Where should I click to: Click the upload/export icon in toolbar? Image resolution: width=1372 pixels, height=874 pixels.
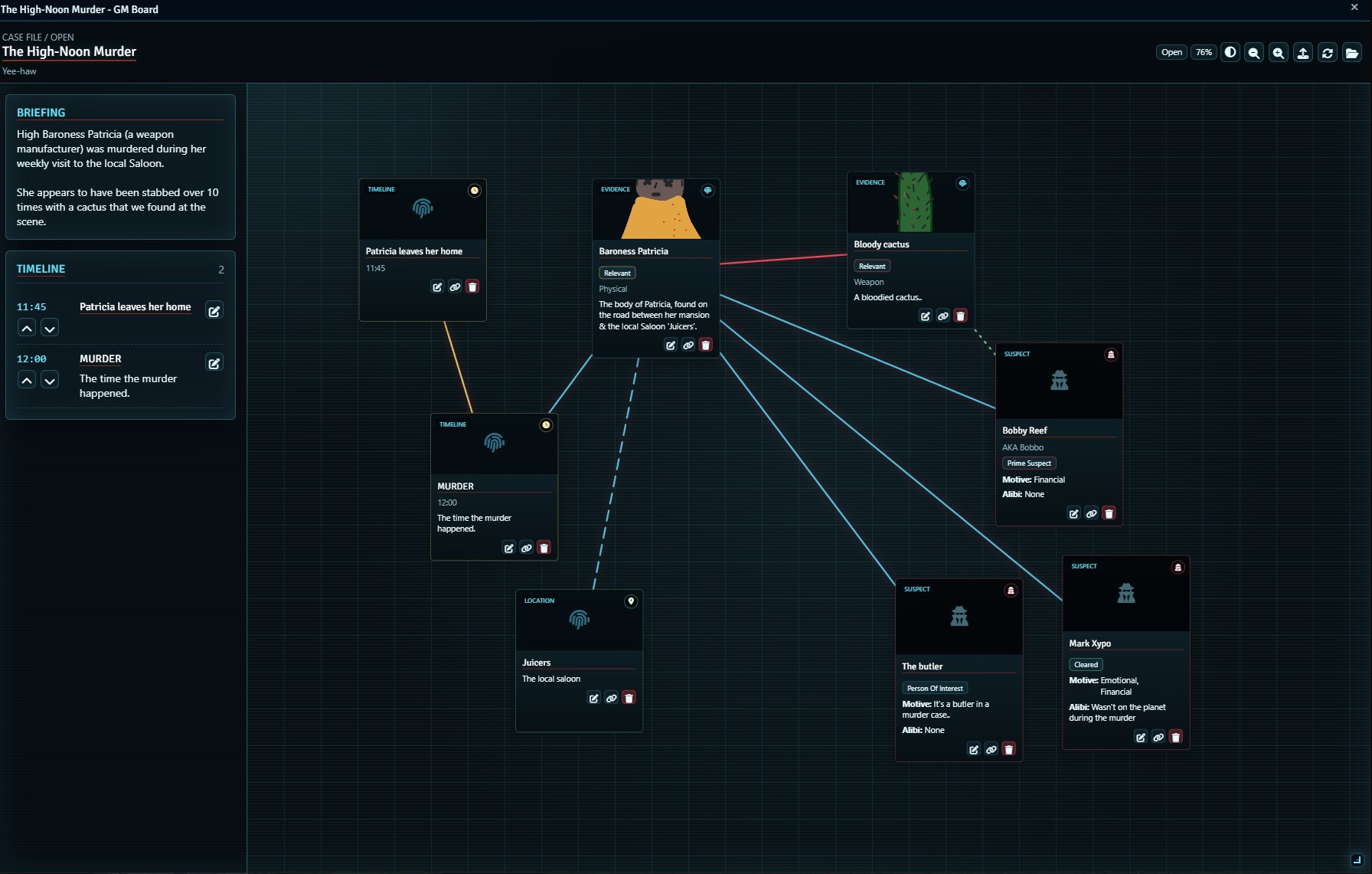click(x=1303, y=53)
